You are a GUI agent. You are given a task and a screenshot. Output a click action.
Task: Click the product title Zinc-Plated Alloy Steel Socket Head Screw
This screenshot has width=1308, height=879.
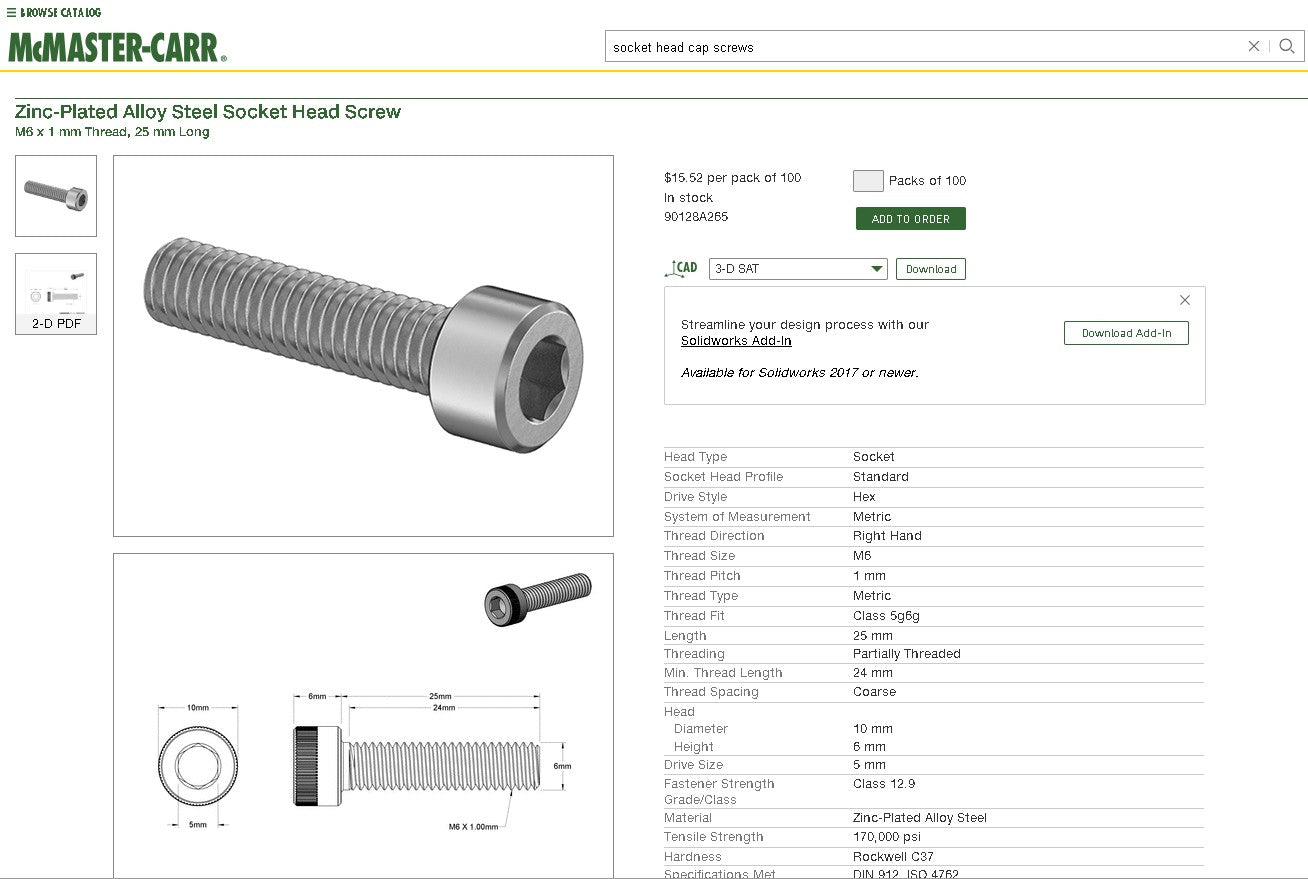pos(208,112)
